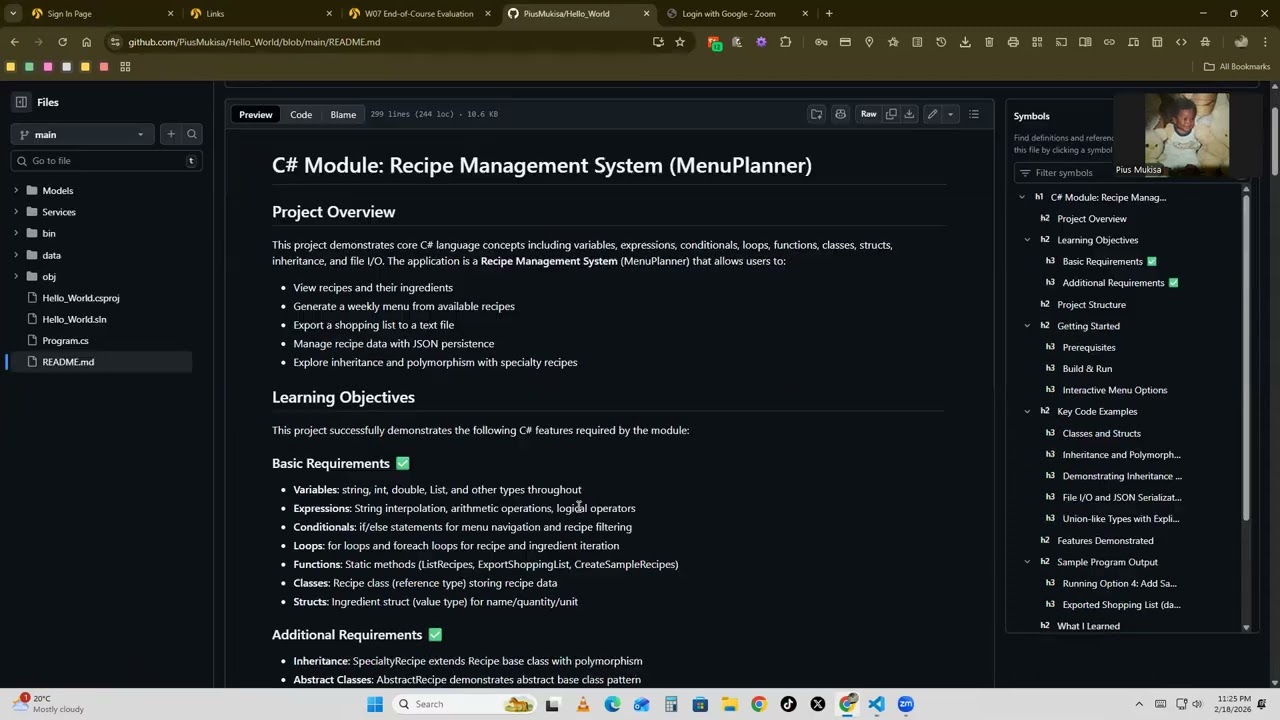This screenshot has height=720, width=1280.
Task: Click the Raw button
Action: (868, 114)
